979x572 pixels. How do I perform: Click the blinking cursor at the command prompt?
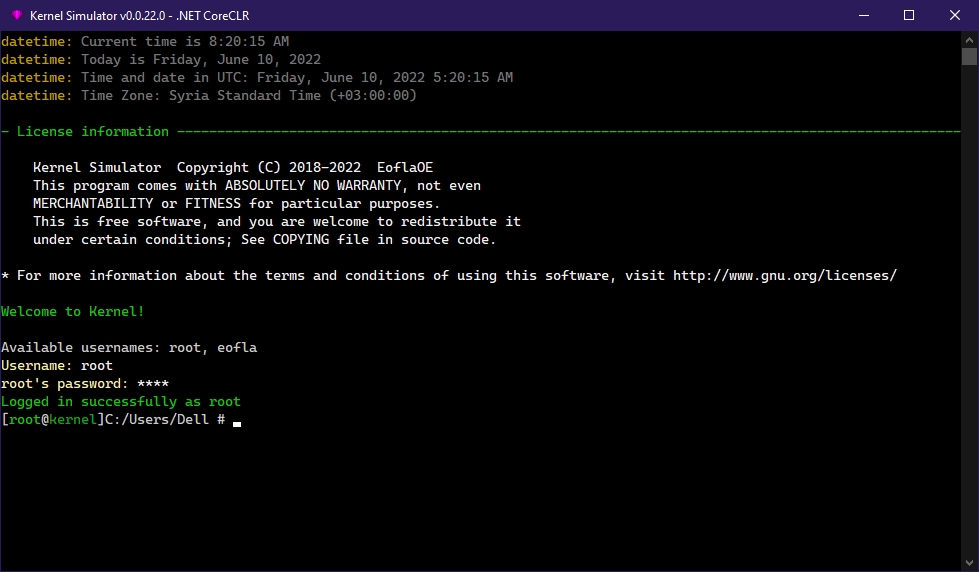pos(237,421)
